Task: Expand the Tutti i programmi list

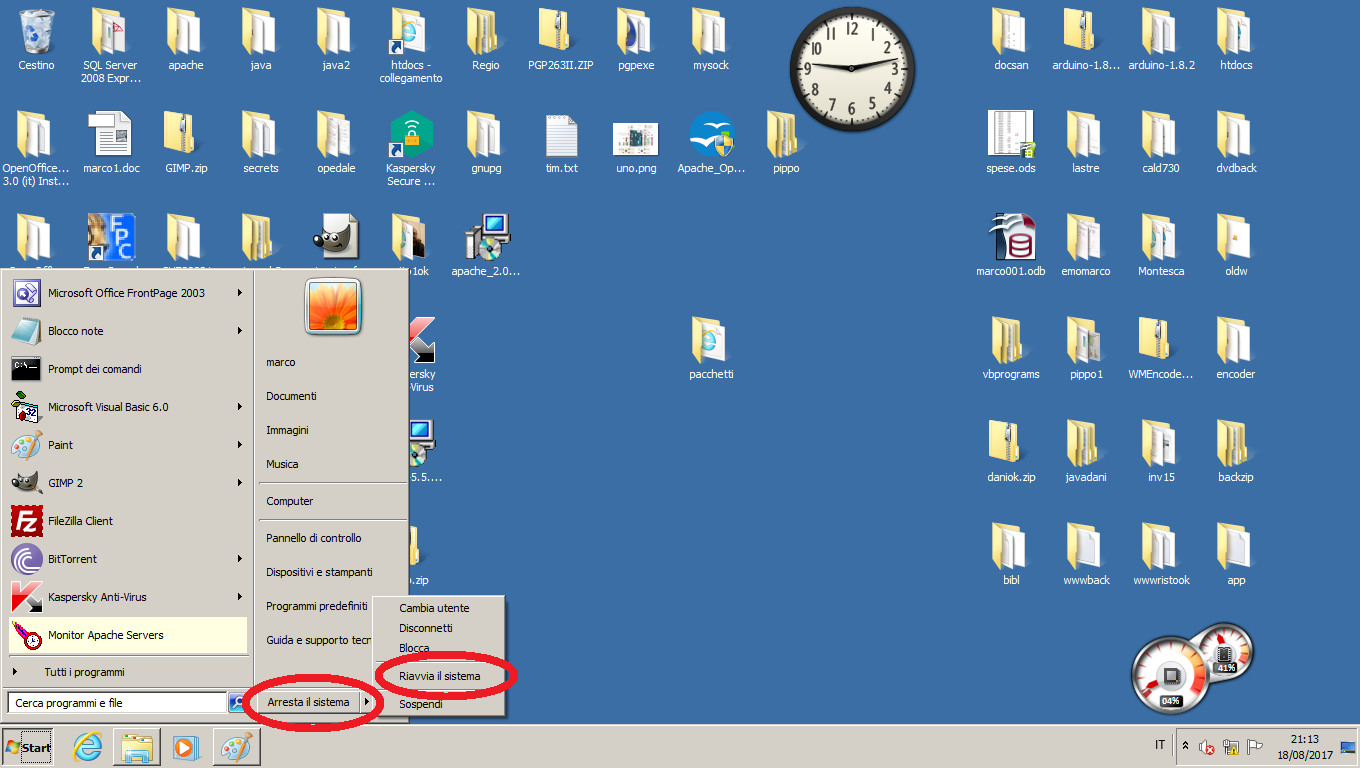Action: click(x=84, y=672)
